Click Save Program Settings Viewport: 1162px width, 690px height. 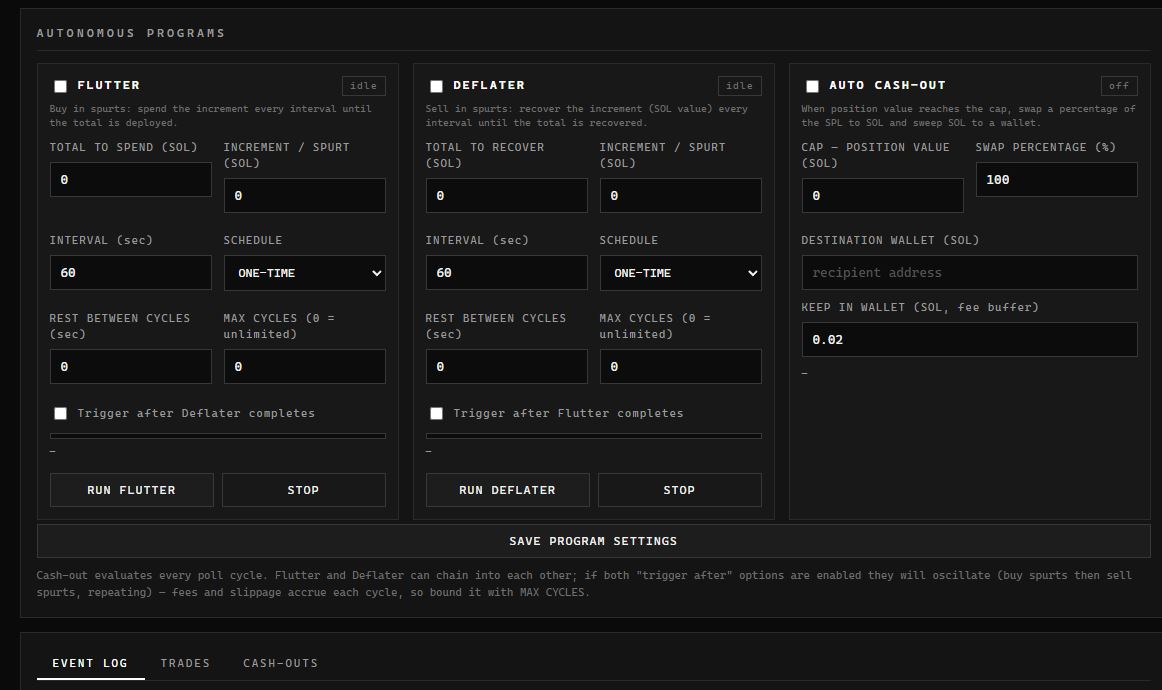click(593, 541)
